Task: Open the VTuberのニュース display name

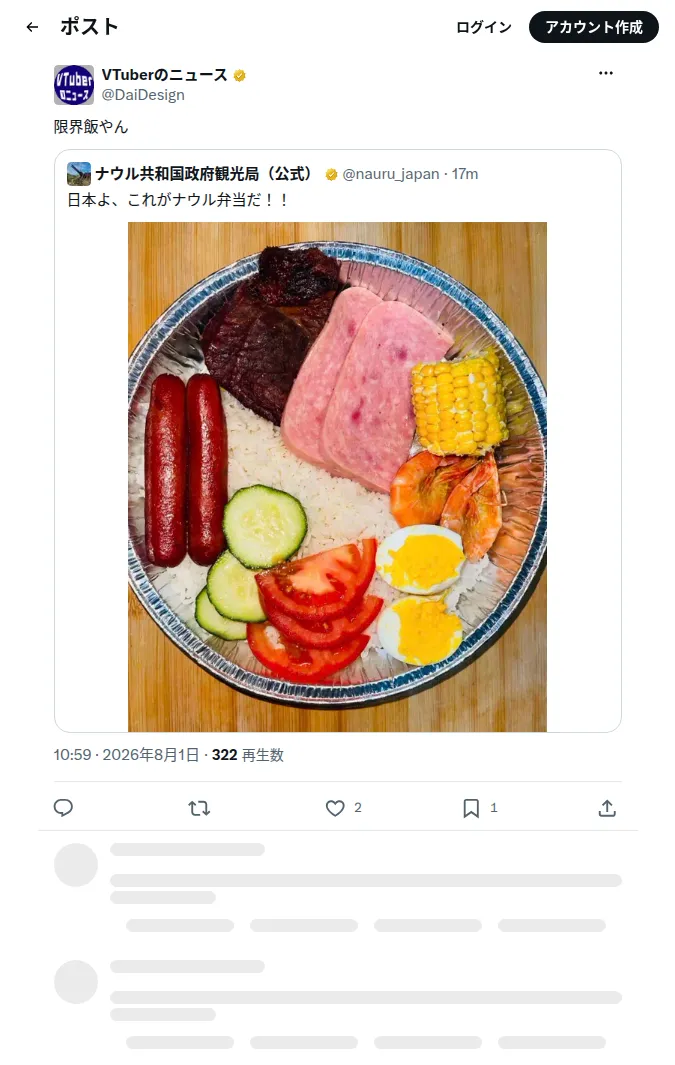Action: coord(164,75)
